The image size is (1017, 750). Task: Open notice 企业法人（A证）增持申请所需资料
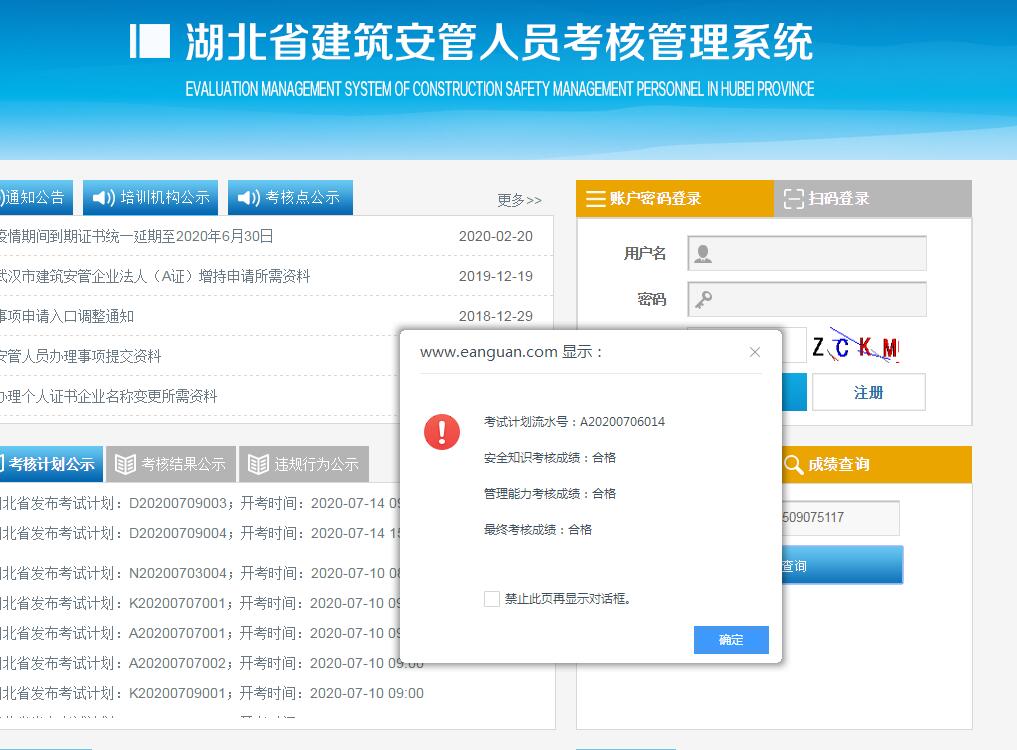pos(155,276)
